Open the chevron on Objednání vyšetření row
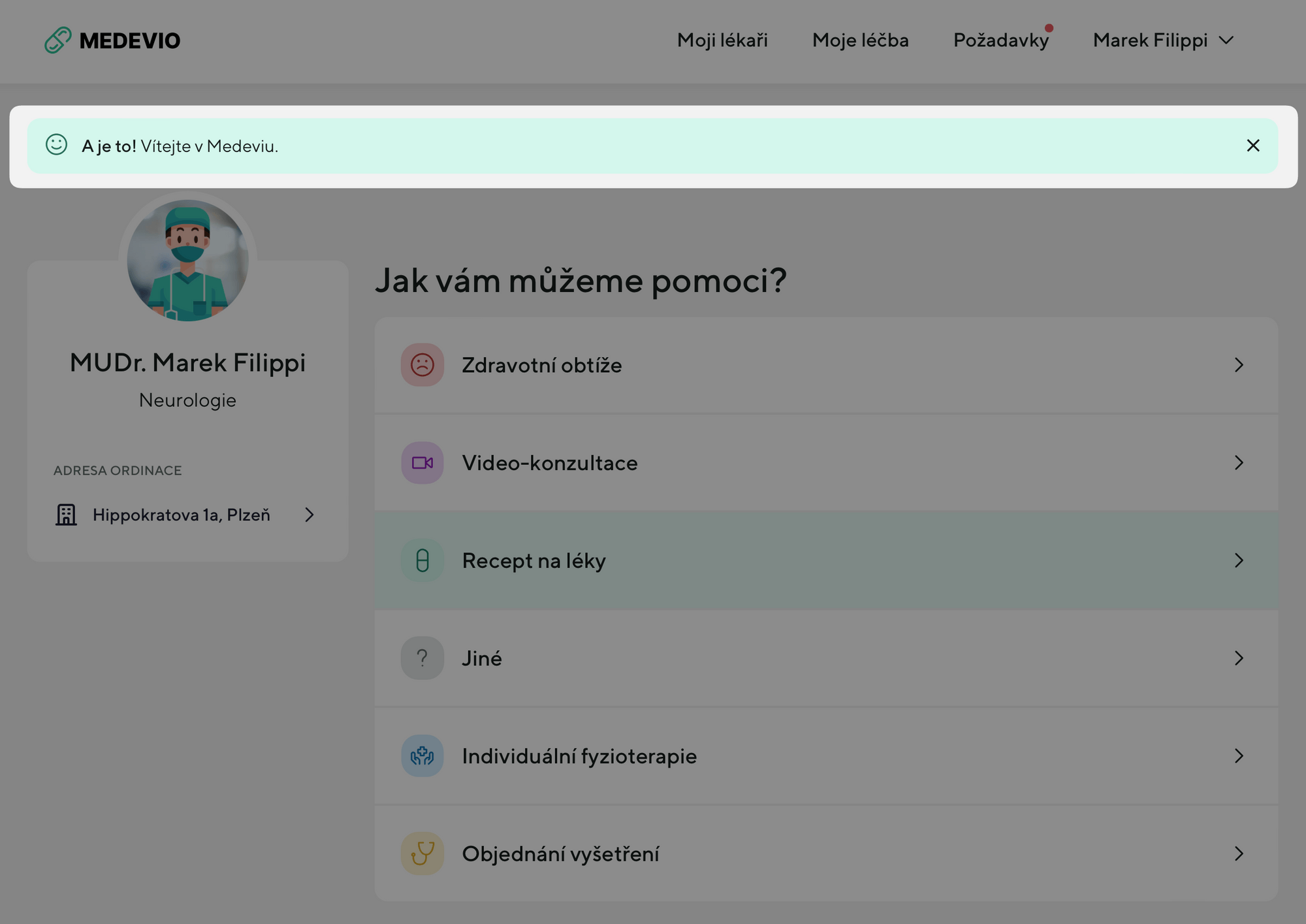The width and height of the screenshot is (1306, 924). click(1239, 853)
